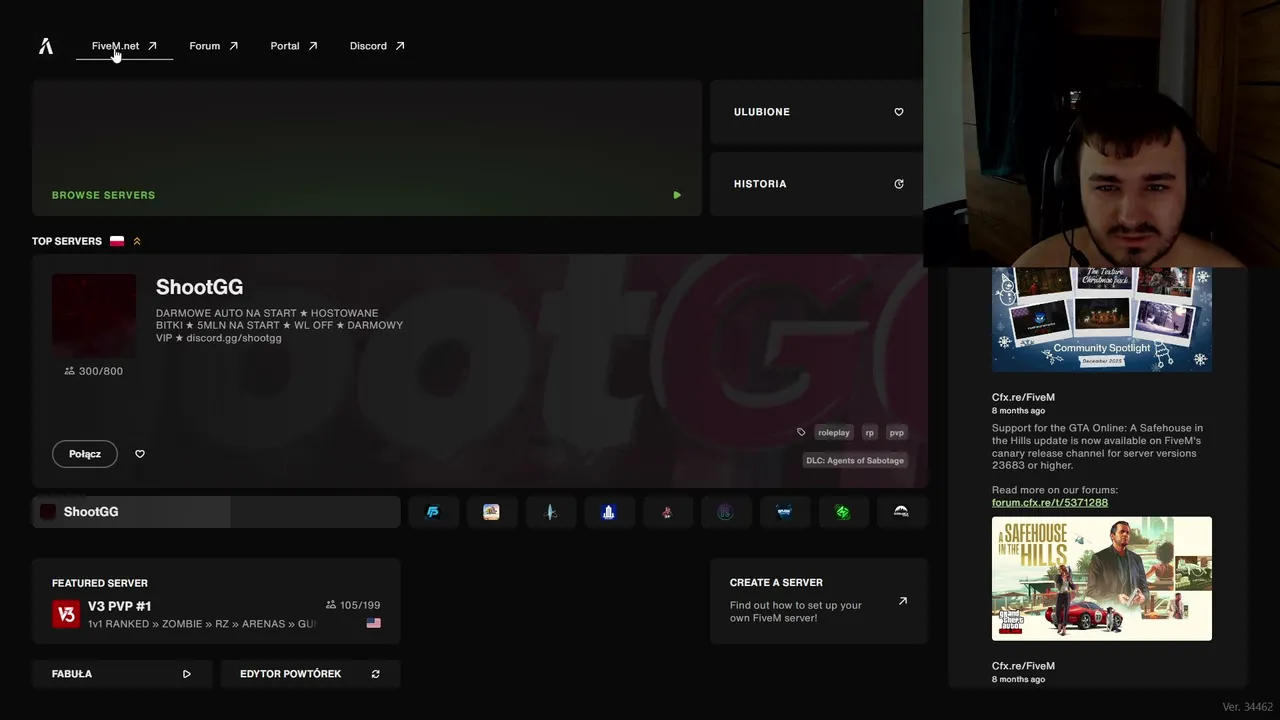This screenshot has width=1280, height=720.
Task: Select the colorful landscape server icon
Action: coord(491,512)
